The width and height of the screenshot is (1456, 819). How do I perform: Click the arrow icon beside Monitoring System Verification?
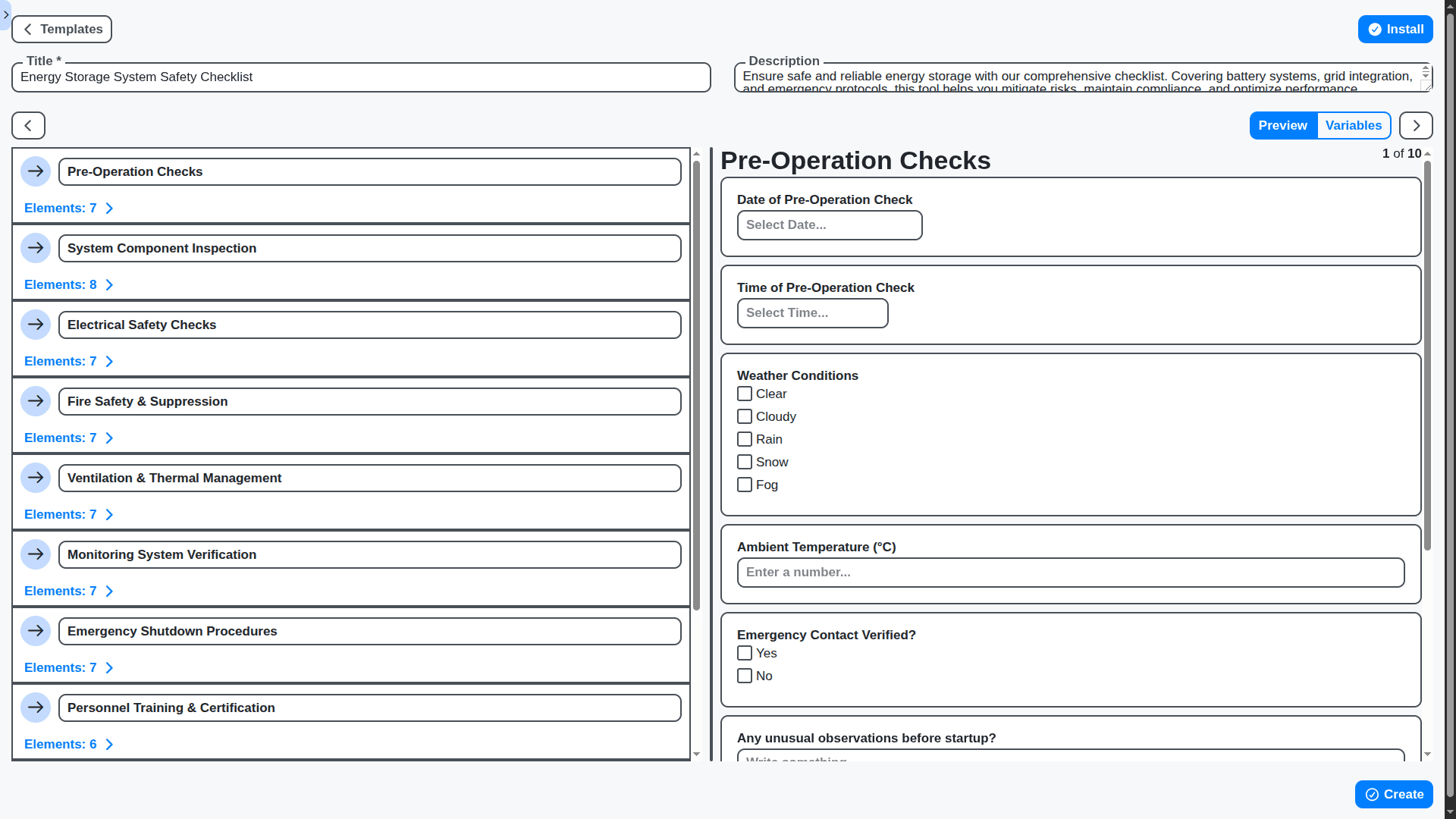click(36, 554)
